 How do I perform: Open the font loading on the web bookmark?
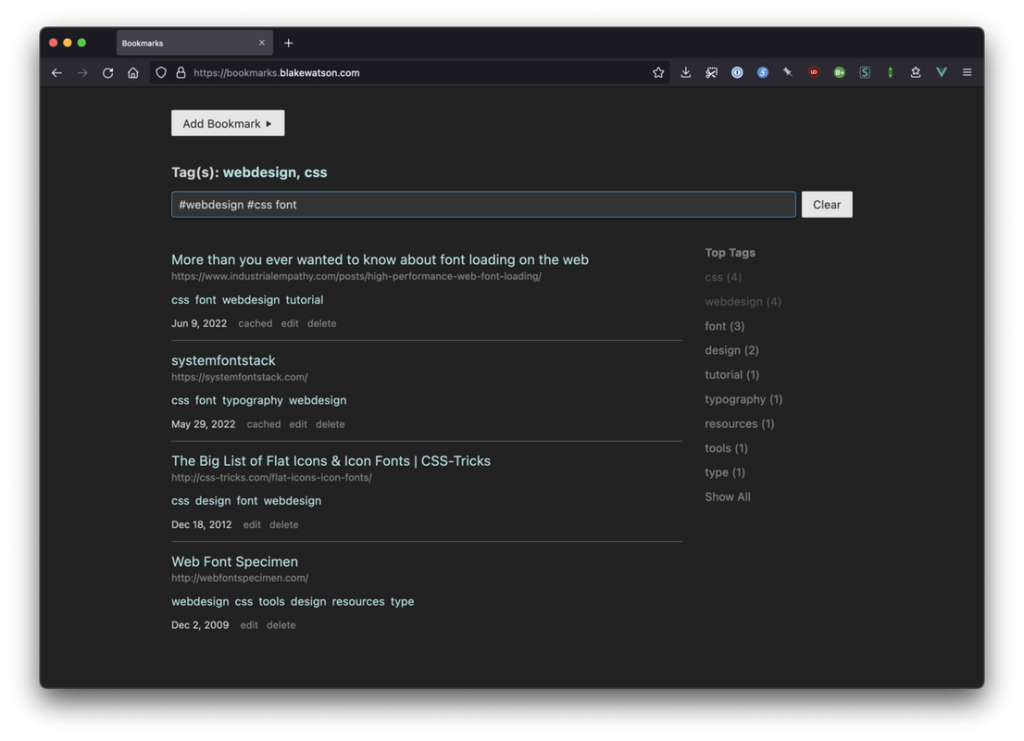tap(379, 260)
